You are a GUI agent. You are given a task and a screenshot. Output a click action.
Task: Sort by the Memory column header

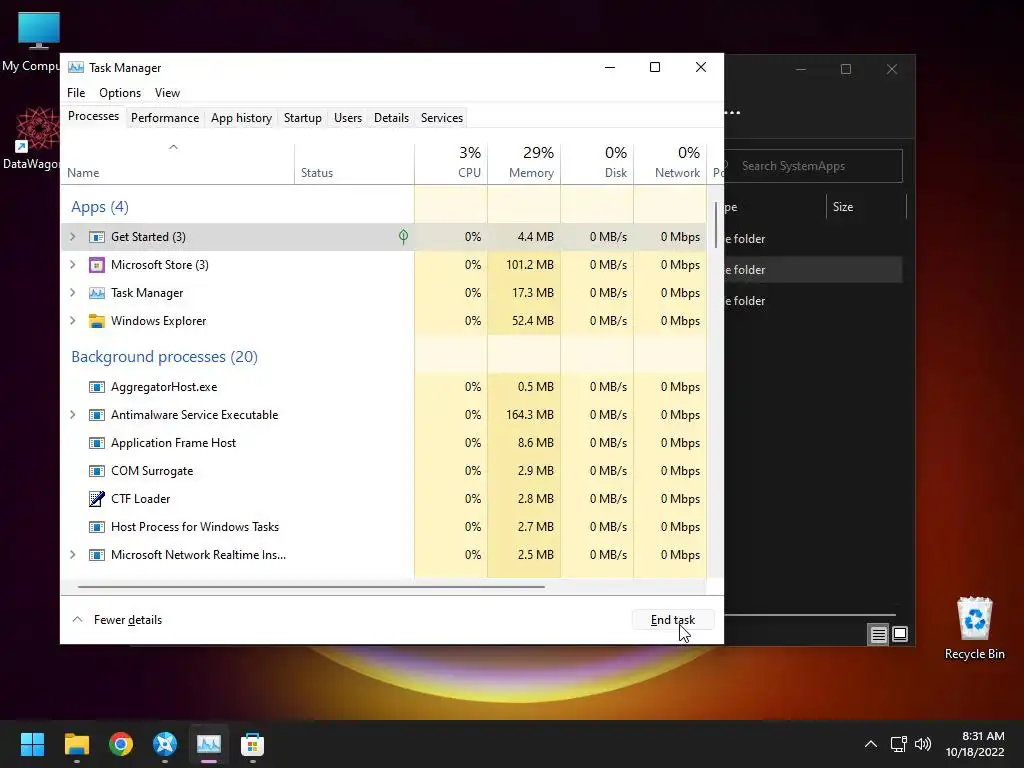click(x=524, y=163)
